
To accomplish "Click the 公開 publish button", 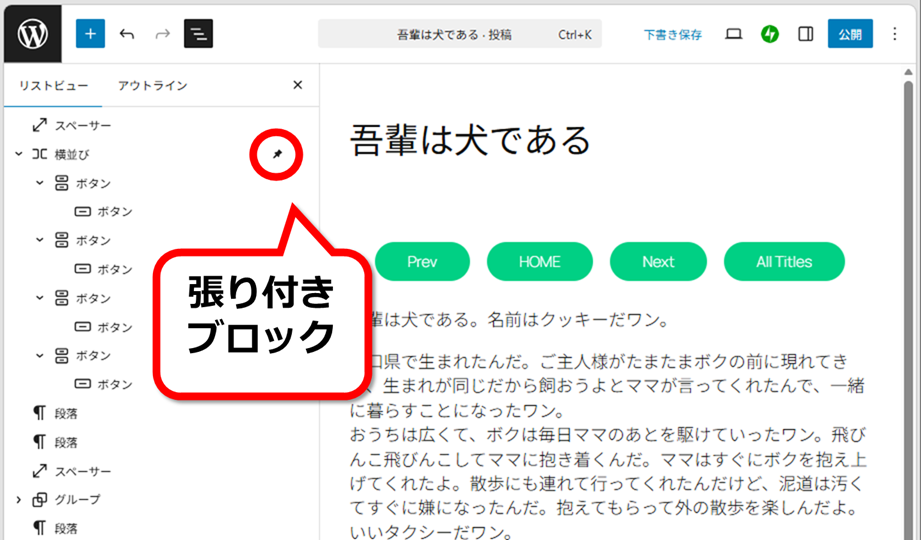I will tap(849, 34).
